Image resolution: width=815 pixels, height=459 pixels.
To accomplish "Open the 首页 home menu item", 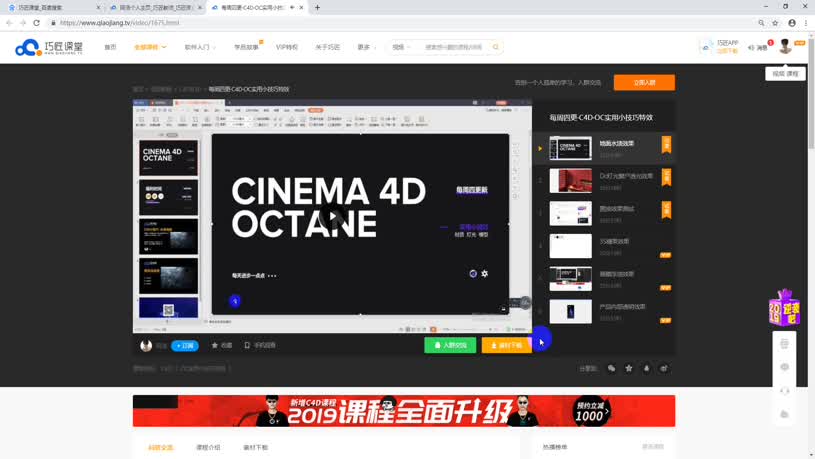I will 110,47.
